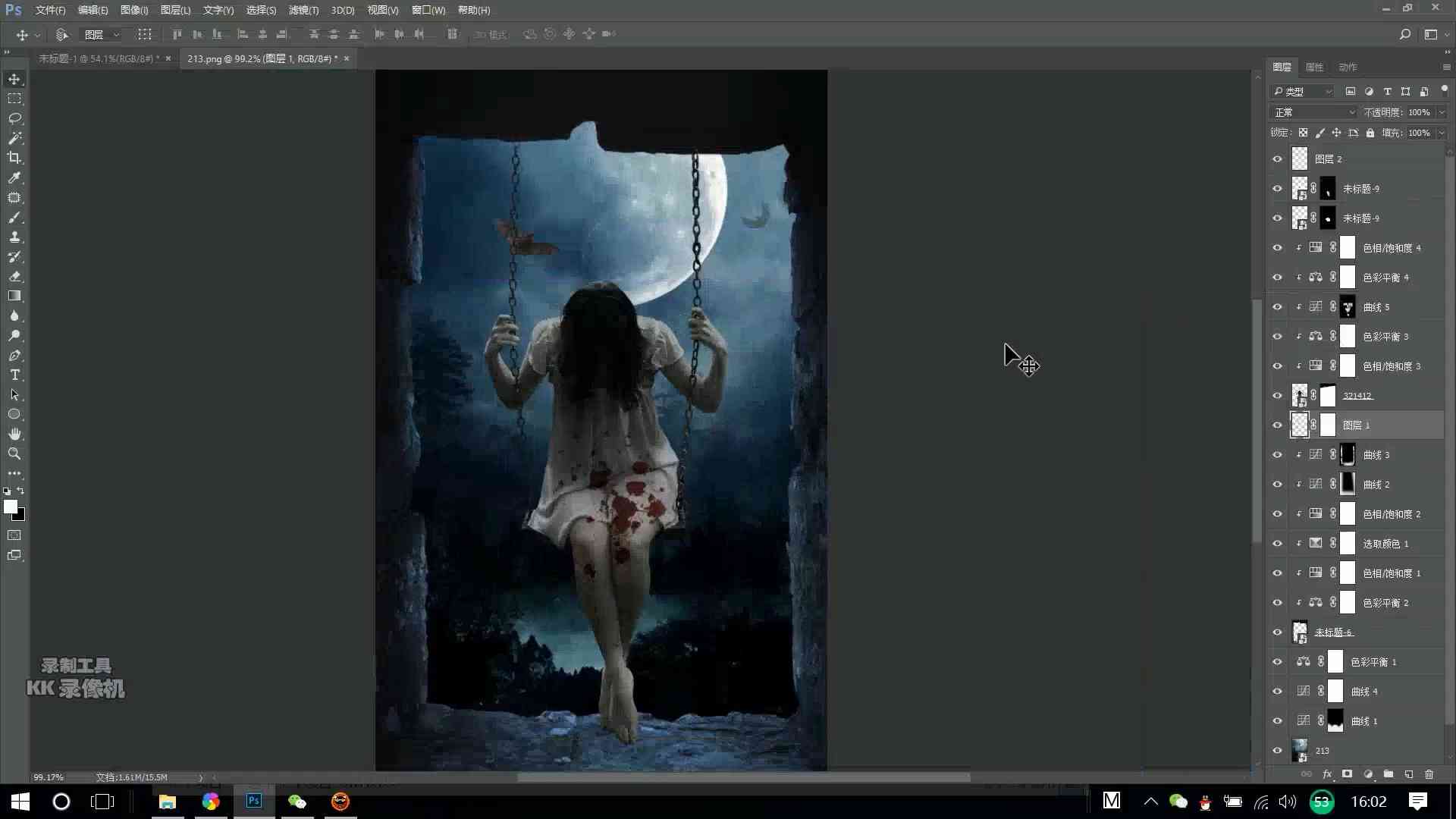The height and width of the screenshot is (819, 1456).
Task: Open the opacity 不透明度 dropdown arrow
Action: click(x=1442, y=112)
